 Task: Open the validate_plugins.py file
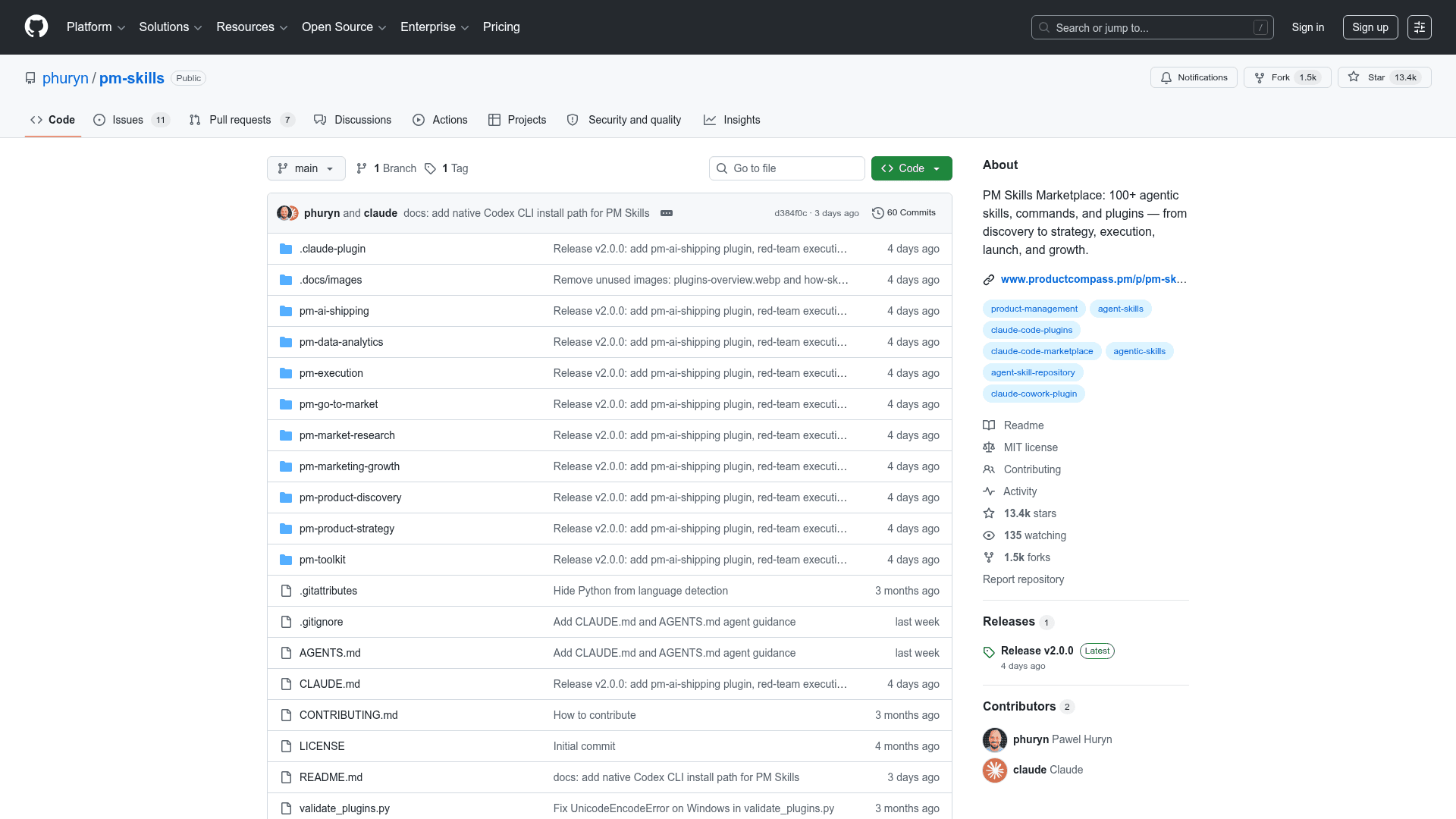point(344,808)
